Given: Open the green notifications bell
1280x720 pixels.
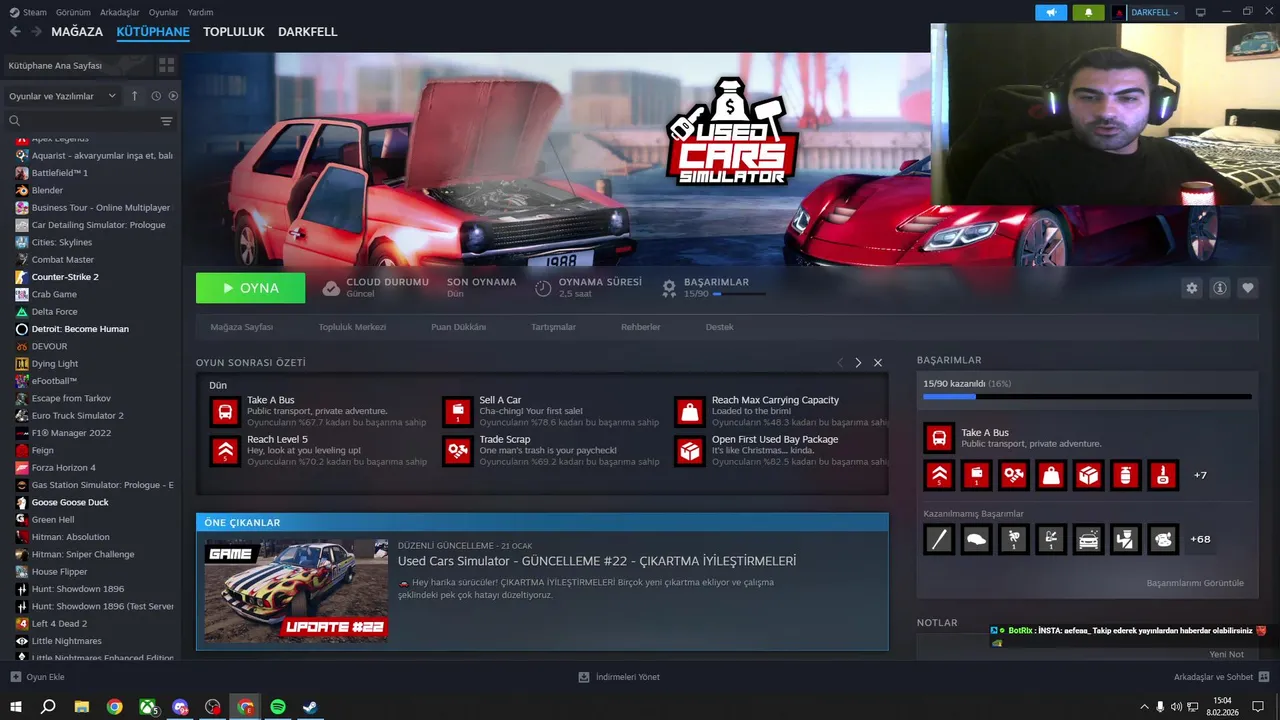Looking at the screenshot, I should (x=1088, y=12).
